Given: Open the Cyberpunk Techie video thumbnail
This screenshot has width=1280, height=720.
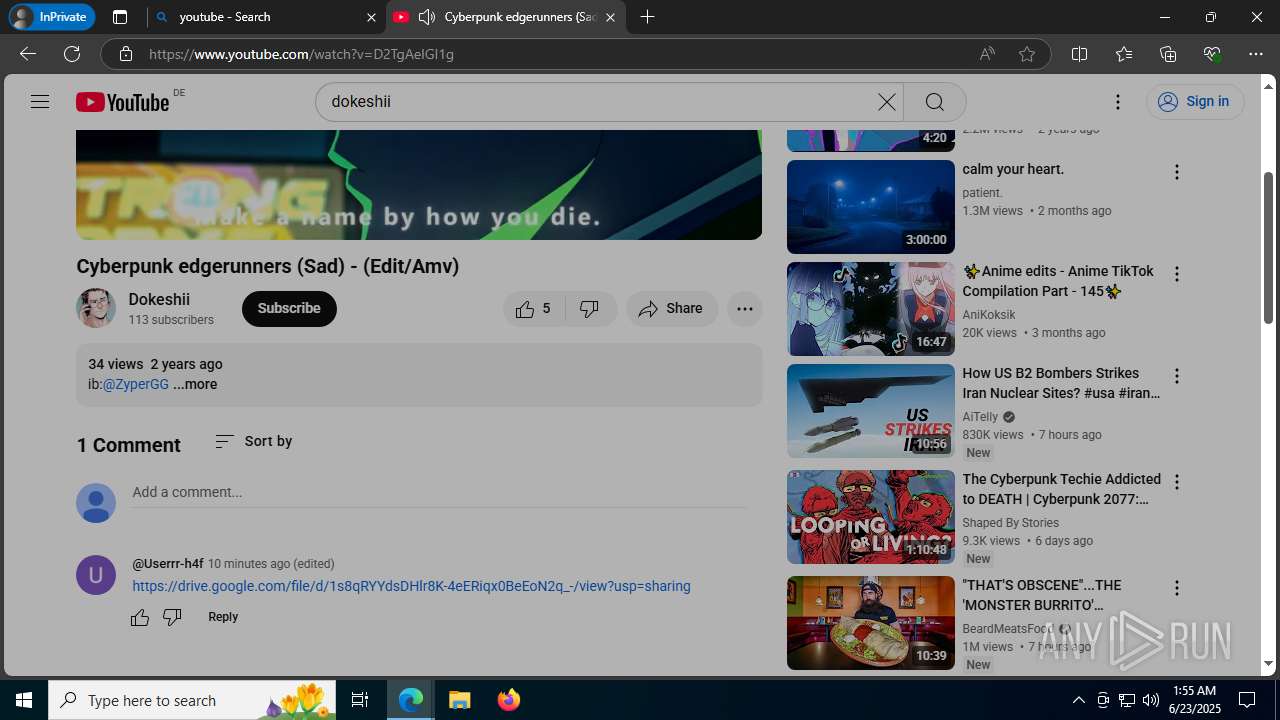Looking at the screenshot, I should point(871,517).
